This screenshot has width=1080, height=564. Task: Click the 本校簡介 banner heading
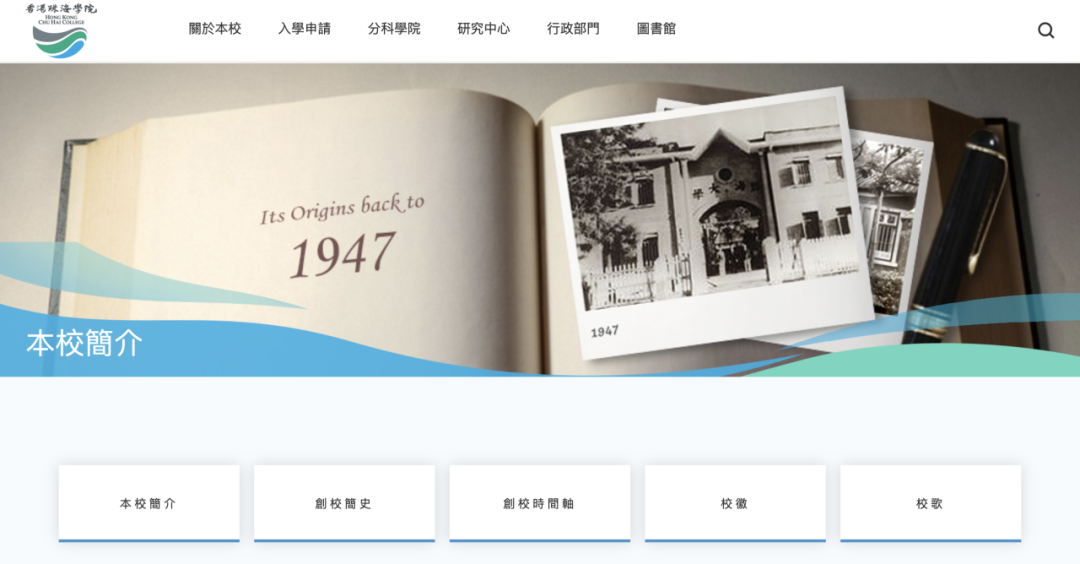[x=84, y=343]
